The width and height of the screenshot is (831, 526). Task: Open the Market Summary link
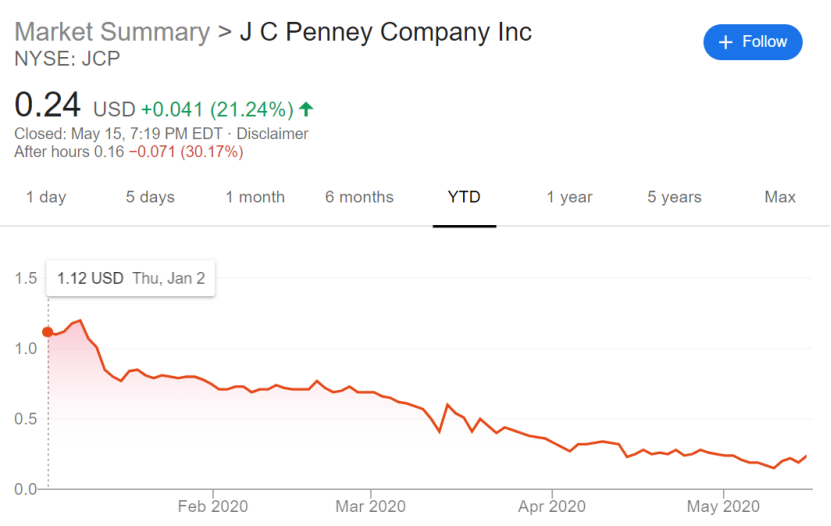tap(112, 32)
